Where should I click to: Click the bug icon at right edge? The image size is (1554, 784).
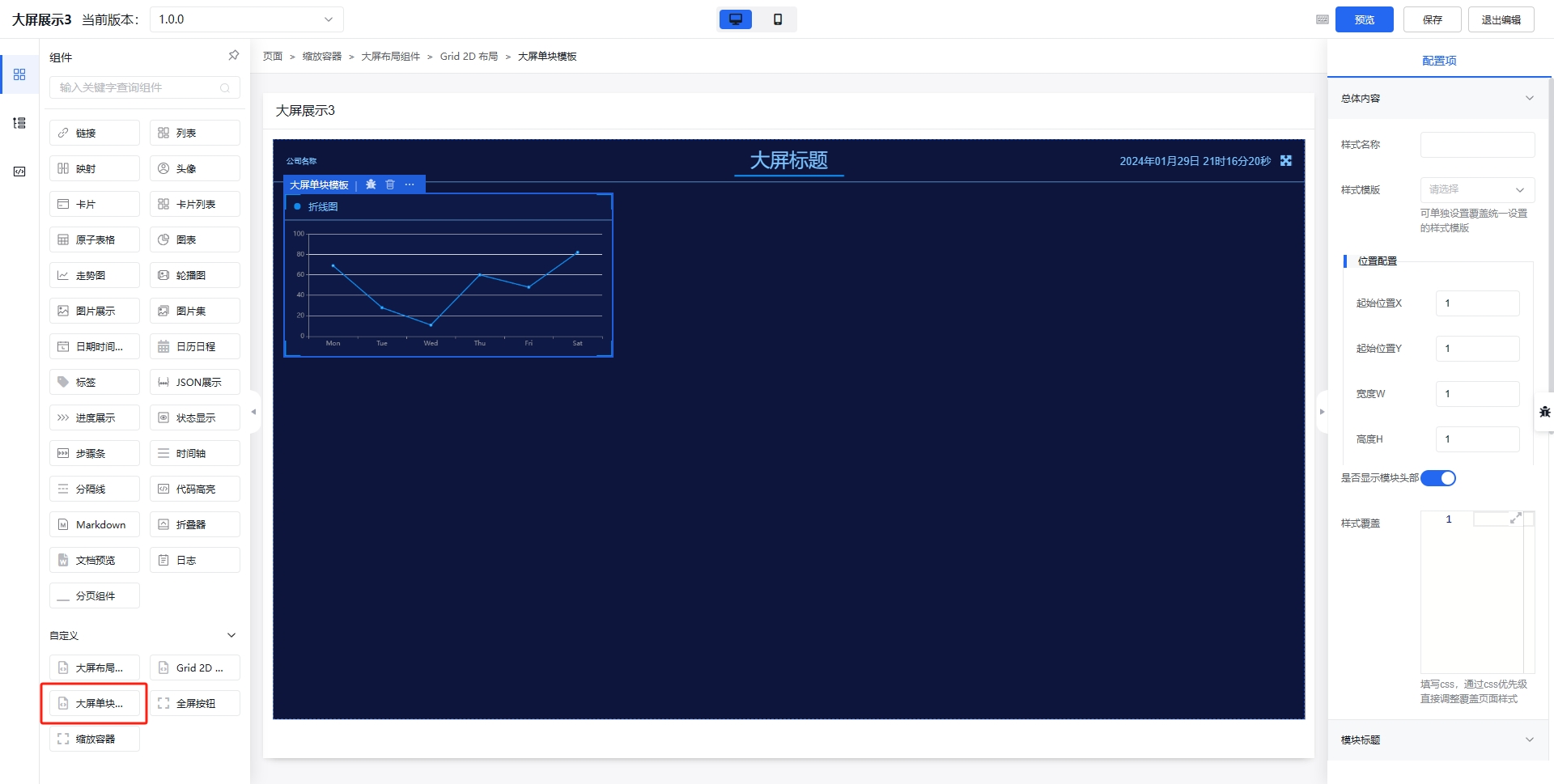[x=1544, y=412]
